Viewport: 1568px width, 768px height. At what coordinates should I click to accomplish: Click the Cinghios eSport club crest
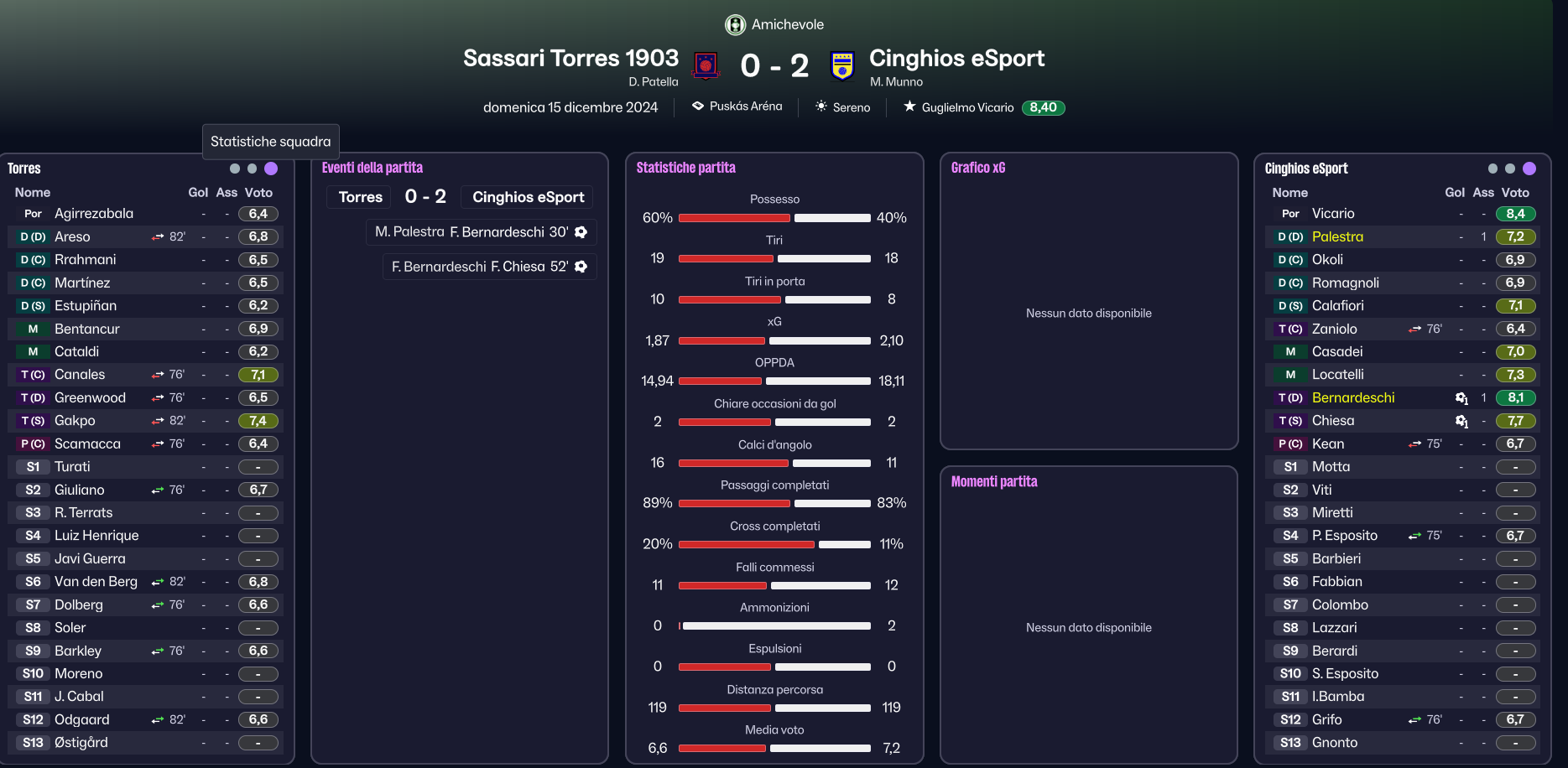pos(841,65)
